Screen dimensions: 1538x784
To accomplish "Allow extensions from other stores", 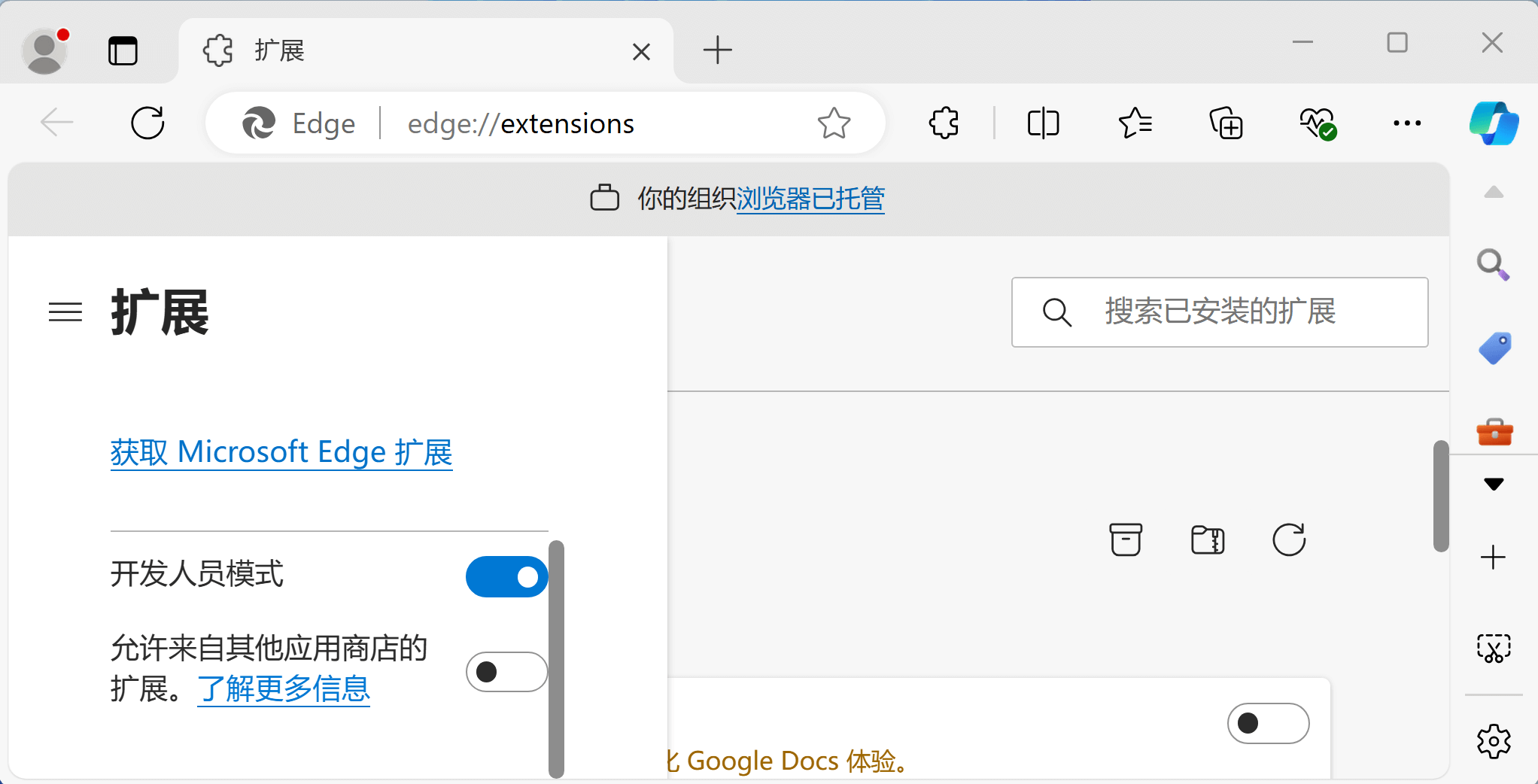I will (506, 672).
